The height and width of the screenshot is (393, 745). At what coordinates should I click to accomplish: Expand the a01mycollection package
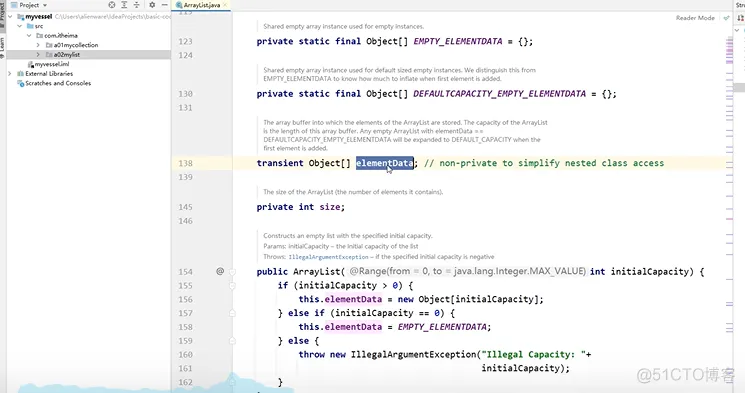(38, 45)
